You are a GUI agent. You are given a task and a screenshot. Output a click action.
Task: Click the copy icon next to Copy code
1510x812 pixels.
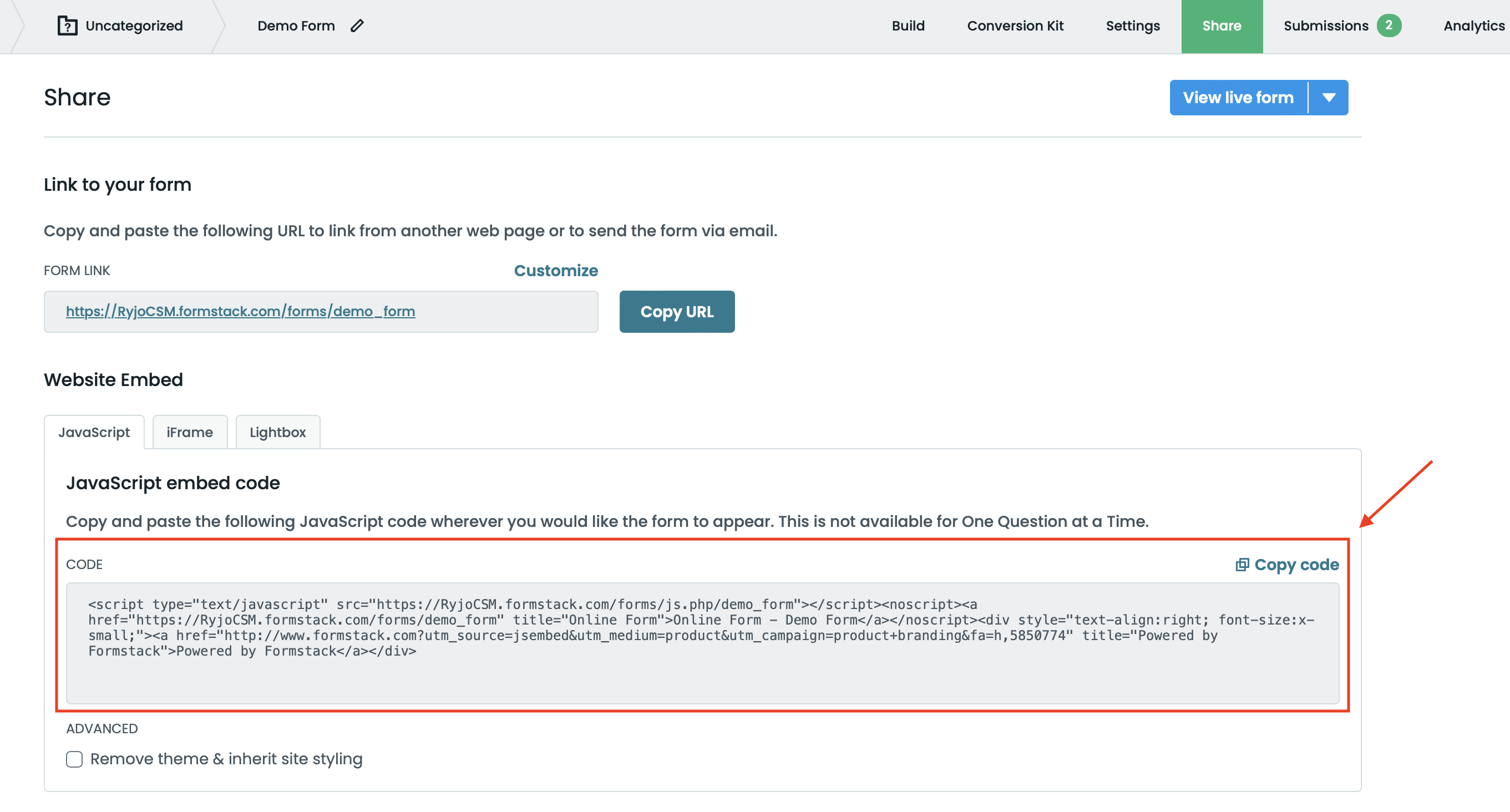[1242, 565]
